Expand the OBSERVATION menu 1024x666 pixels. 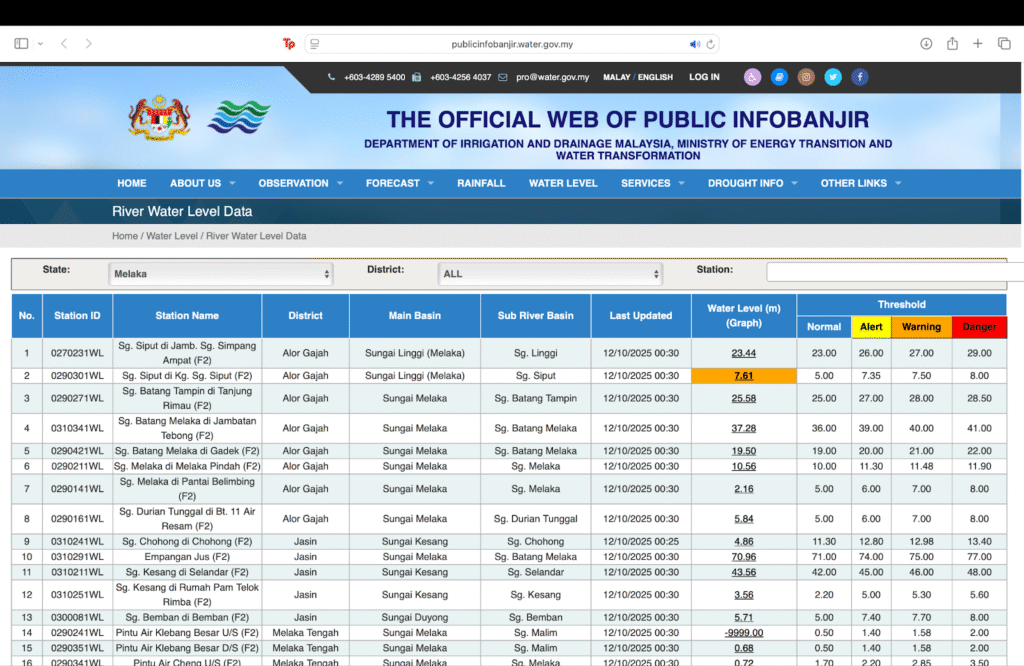[x=299, y=183]
